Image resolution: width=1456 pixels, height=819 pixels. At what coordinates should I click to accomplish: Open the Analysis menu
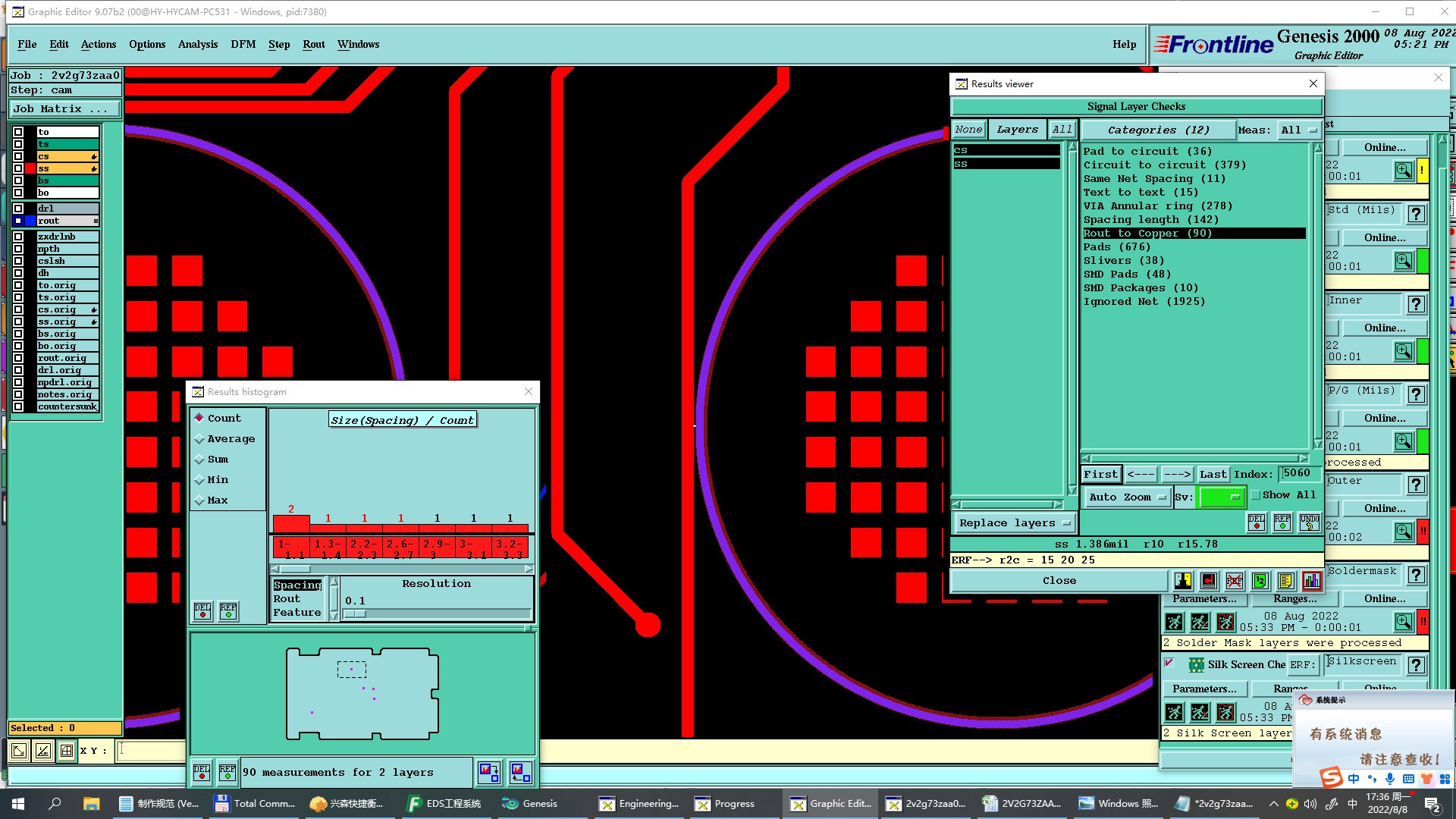click(x=197, y=44)
